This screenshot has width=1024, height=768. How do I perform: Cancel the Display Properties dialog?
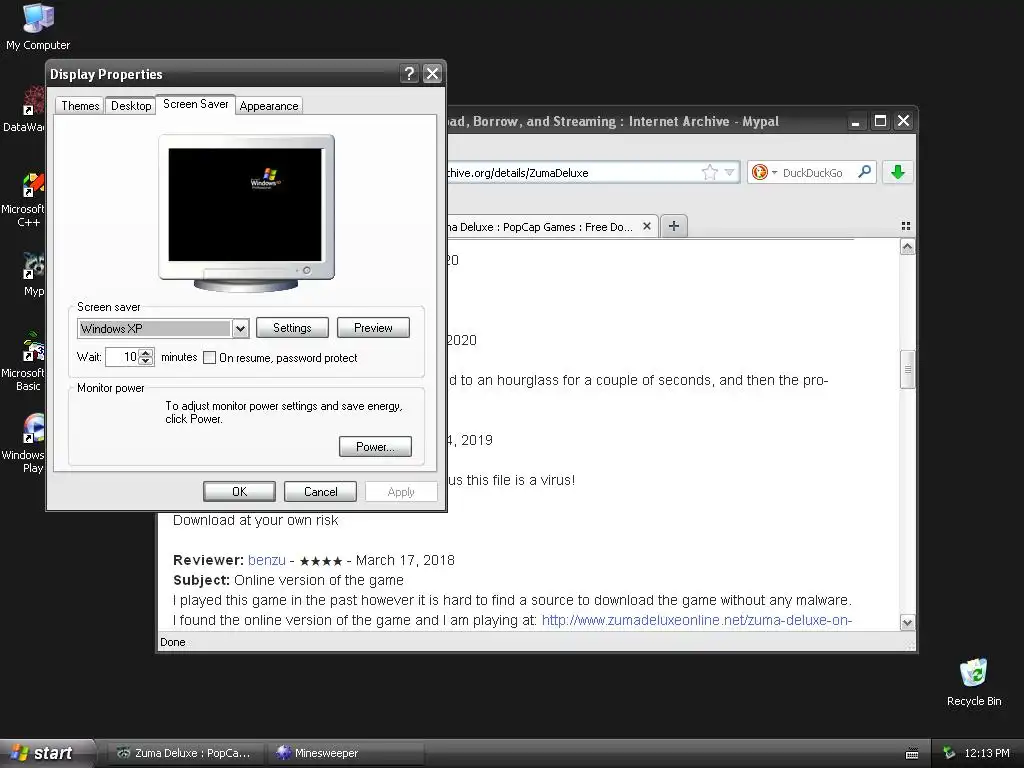tap(320, 492)
